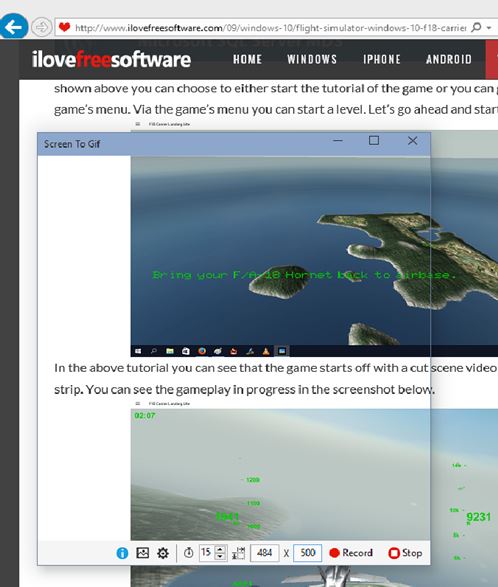Close the Screen To Gif window
This screenshot has height=587, width=498.
click(x=413, y=141)
